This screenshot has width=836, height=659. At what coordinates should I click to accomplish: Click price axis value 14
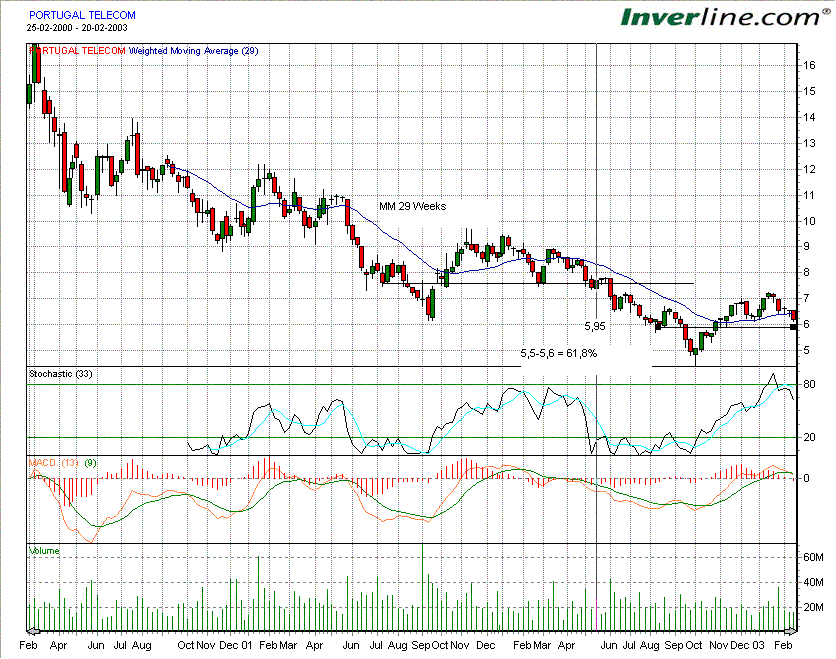[809, 117]
